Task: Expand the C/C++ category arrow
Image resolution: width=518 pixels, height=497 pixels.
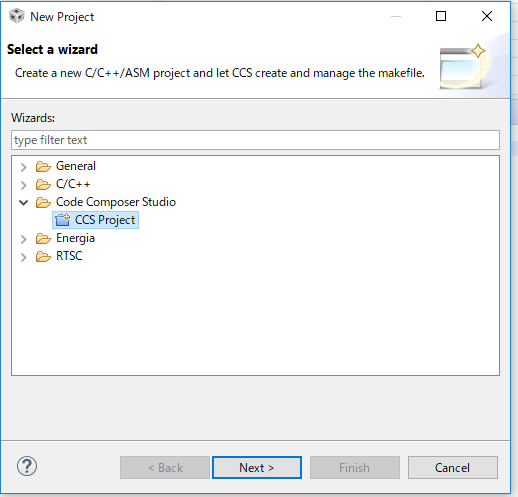Action: [x=23, y=185]
